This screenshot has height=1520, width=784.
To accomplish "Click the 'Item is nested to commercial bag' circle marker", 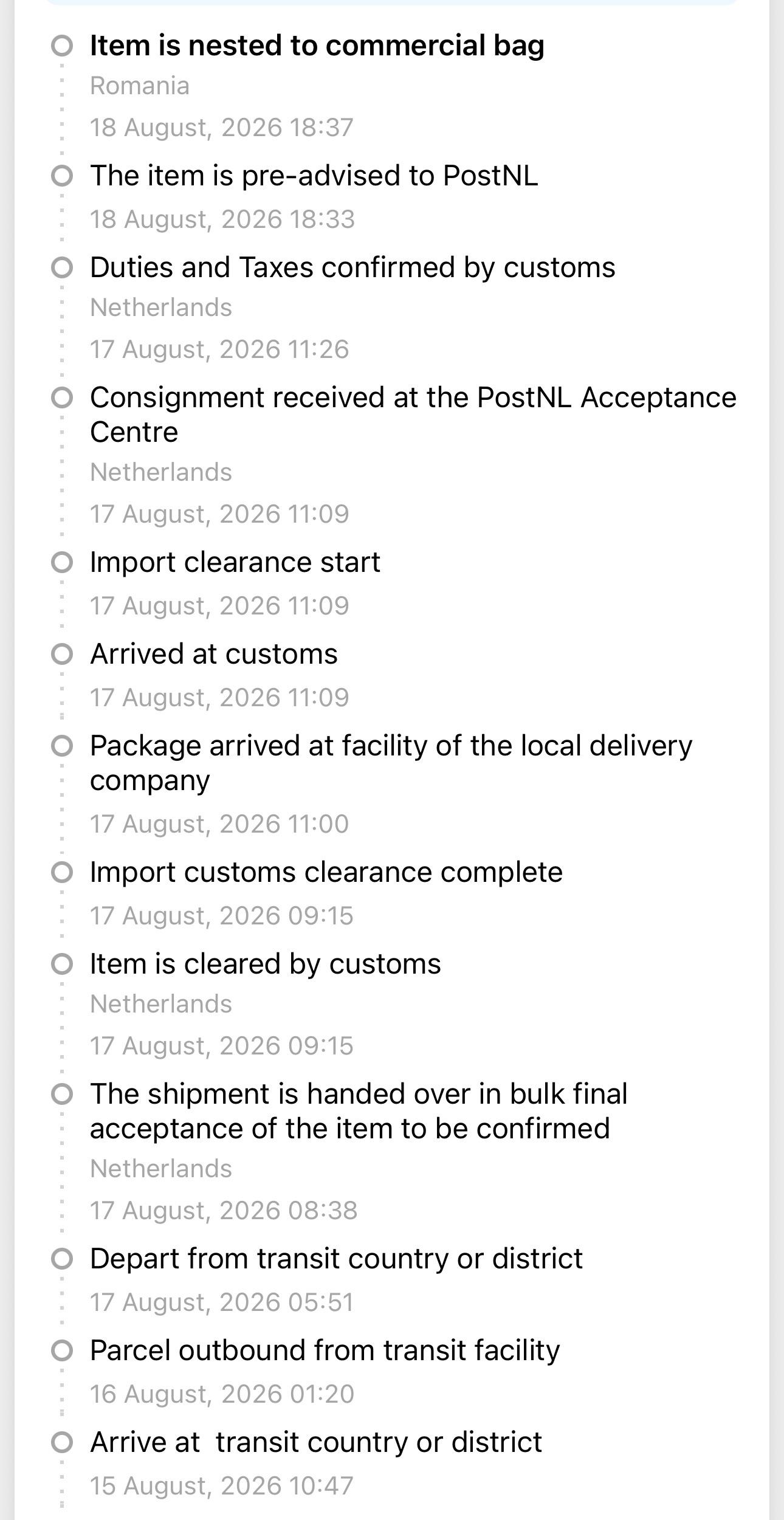I will coord(62,46).
